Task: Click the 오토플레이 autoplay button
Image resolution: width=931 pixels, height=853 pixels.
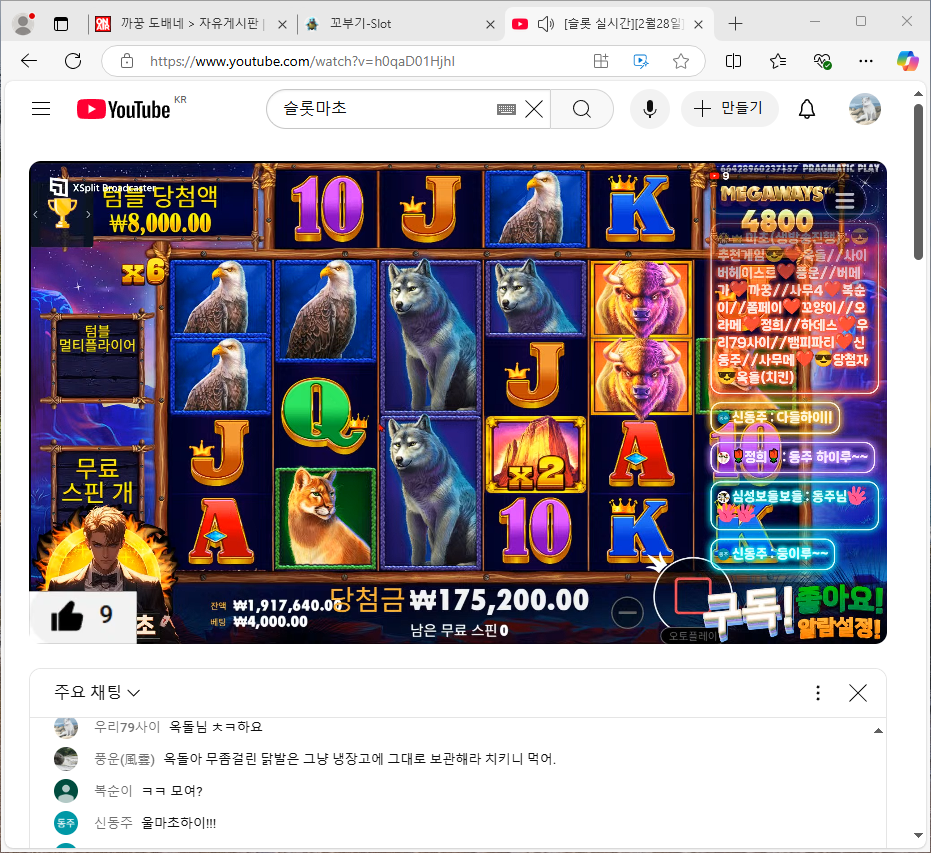Action: [x=693, y=635]
